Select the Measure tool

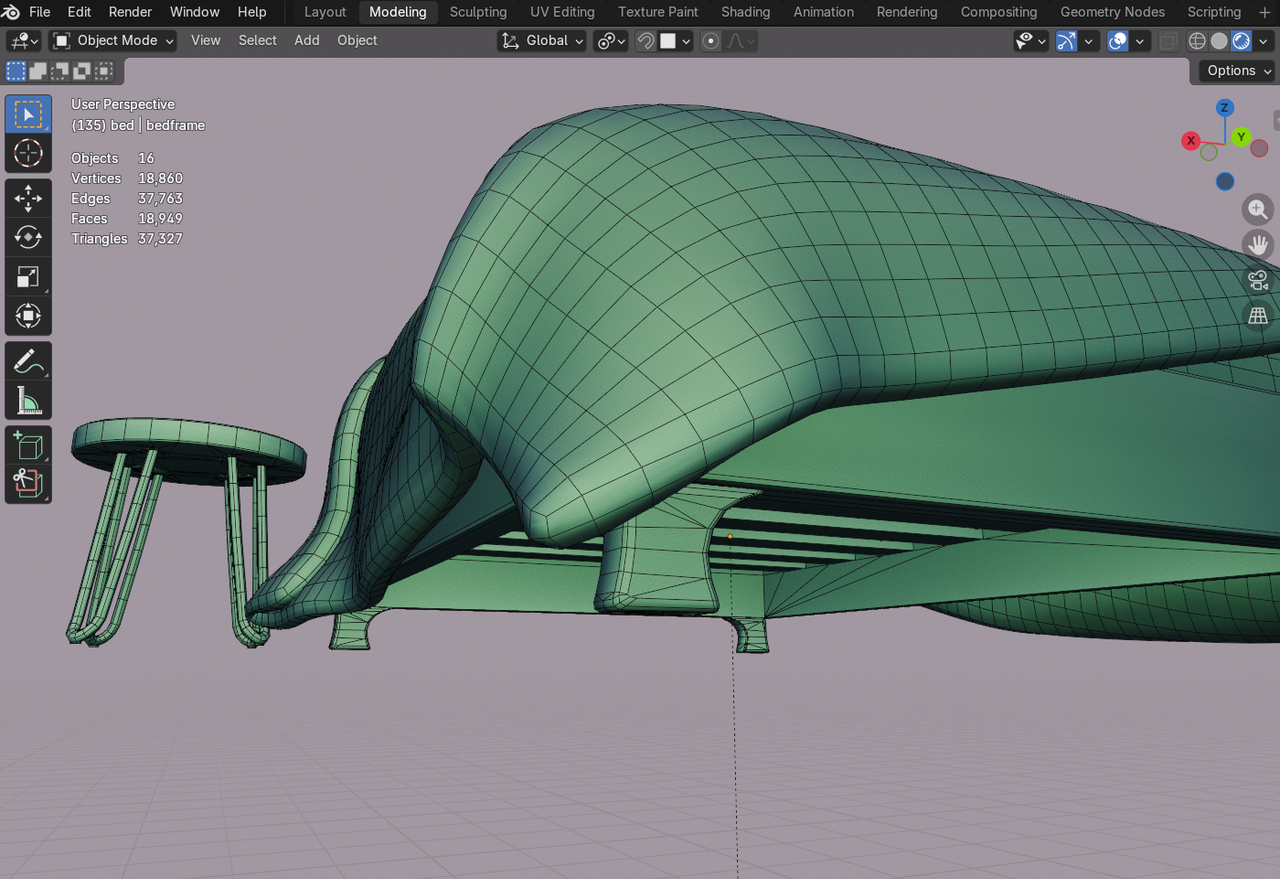[28, 401]
